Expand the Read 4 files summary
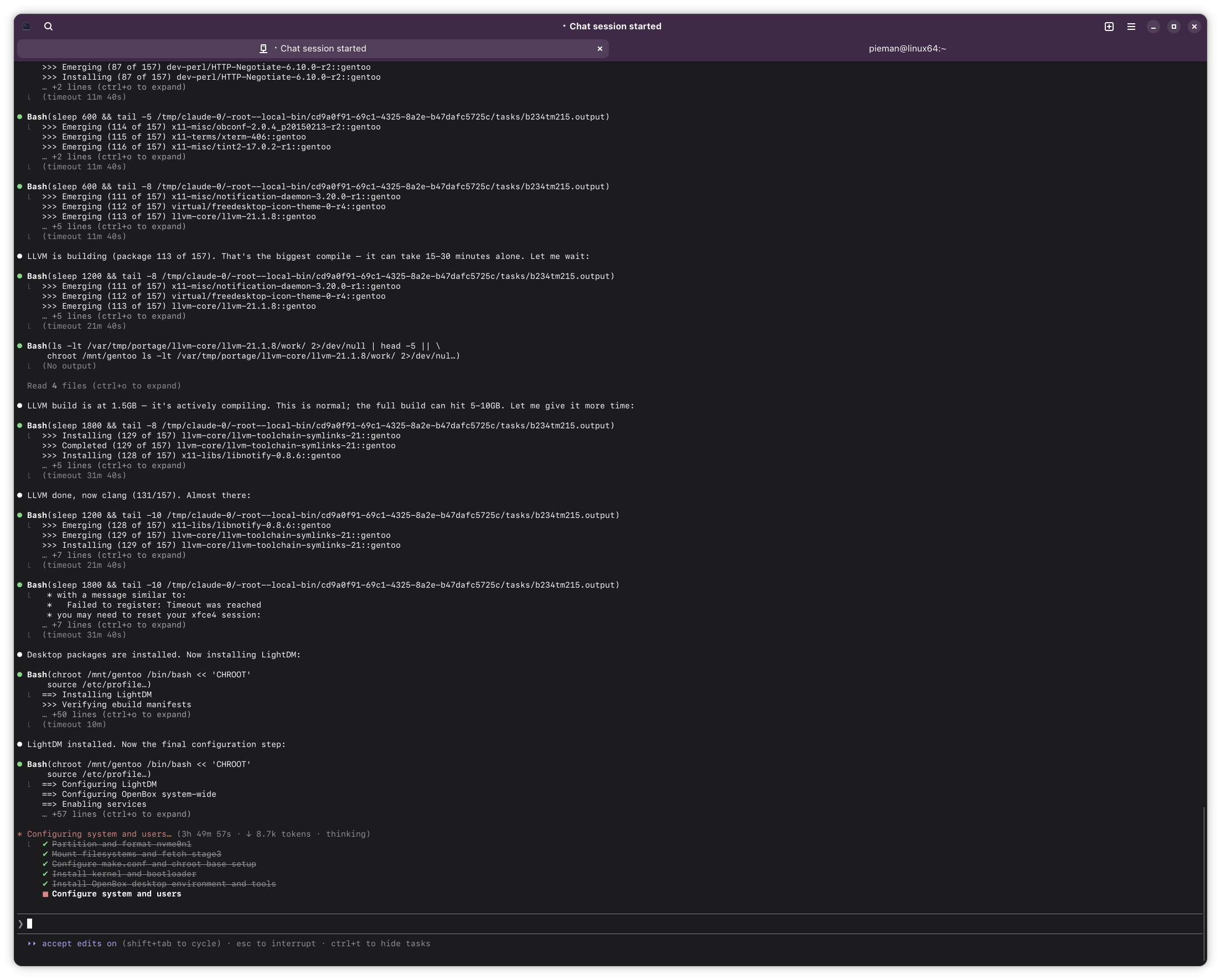Screen dimensions: 1221x980 [x=104, y=386]
